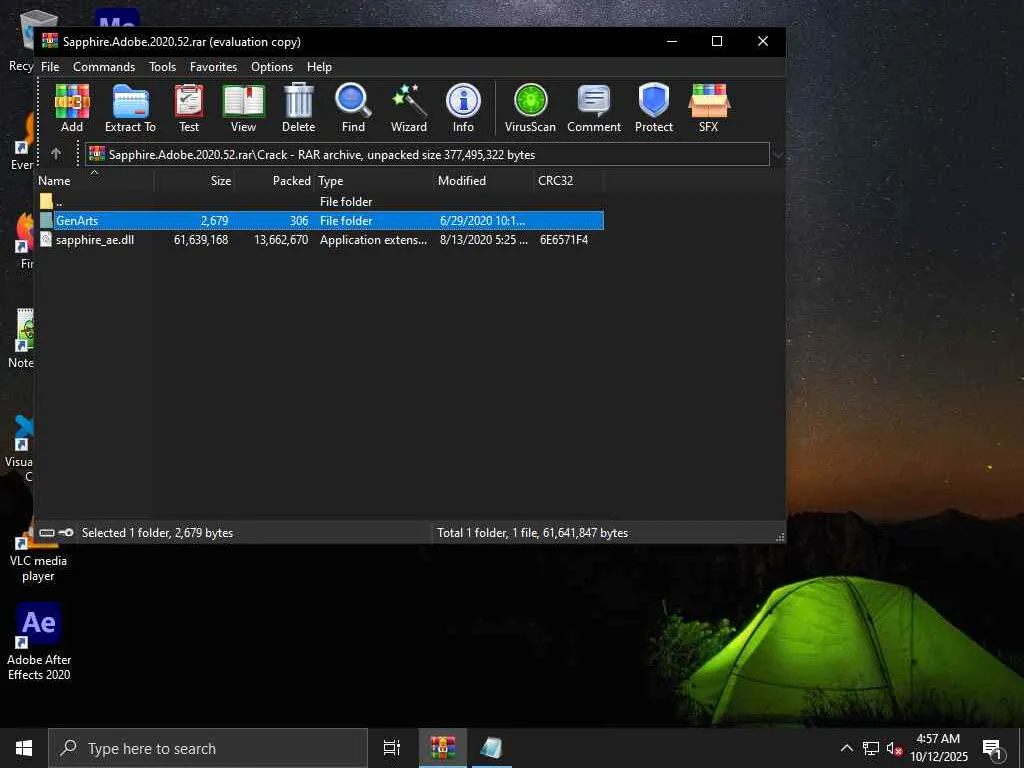Screen dimensions: 1024x768
Task: Open the File menu
Action: 50,67
